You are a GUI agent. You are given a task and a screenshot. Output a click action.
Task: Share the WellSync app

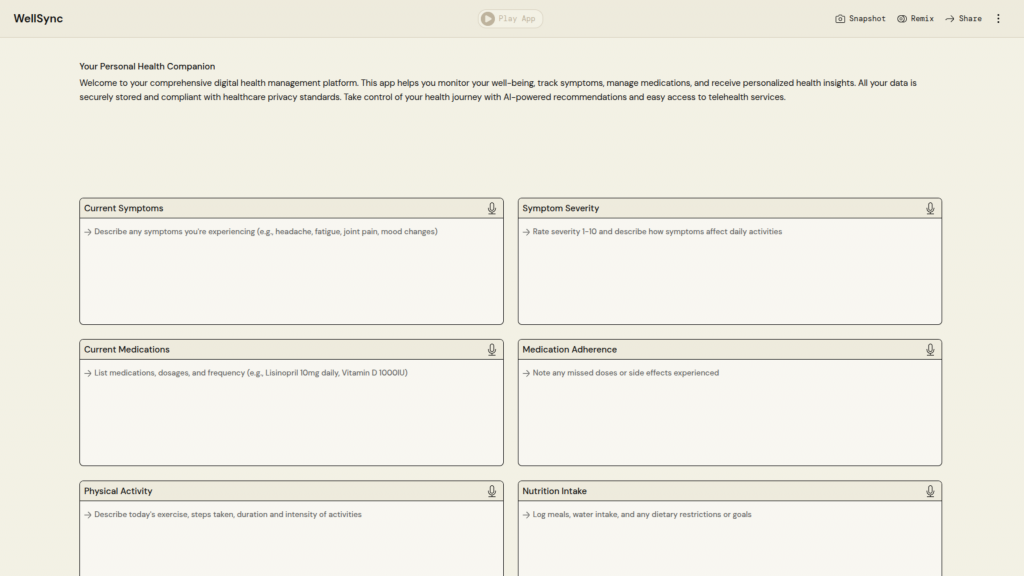coord(963,19)
